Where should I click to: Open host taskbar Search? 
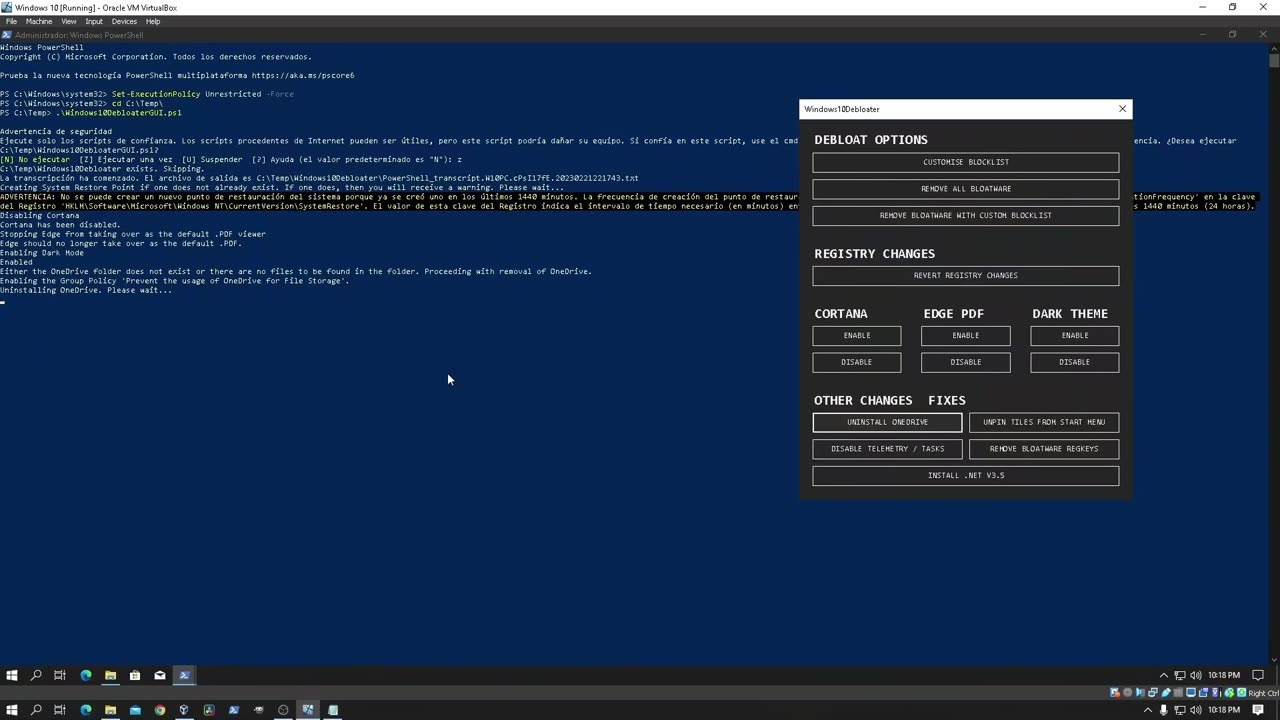tap(36, 710)
